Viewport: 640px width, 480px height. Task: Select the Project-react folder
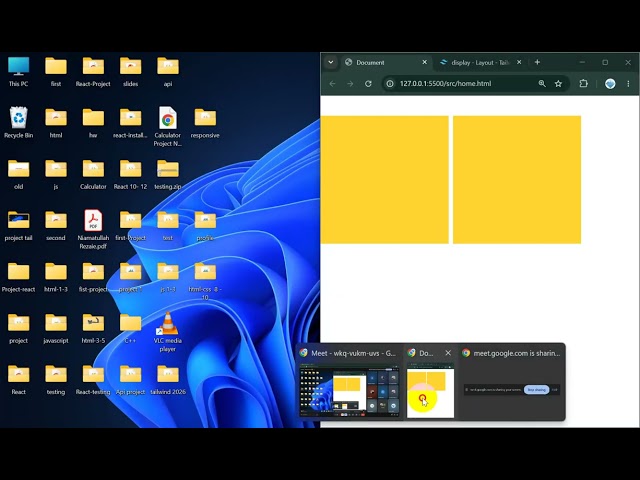(19, 277)
